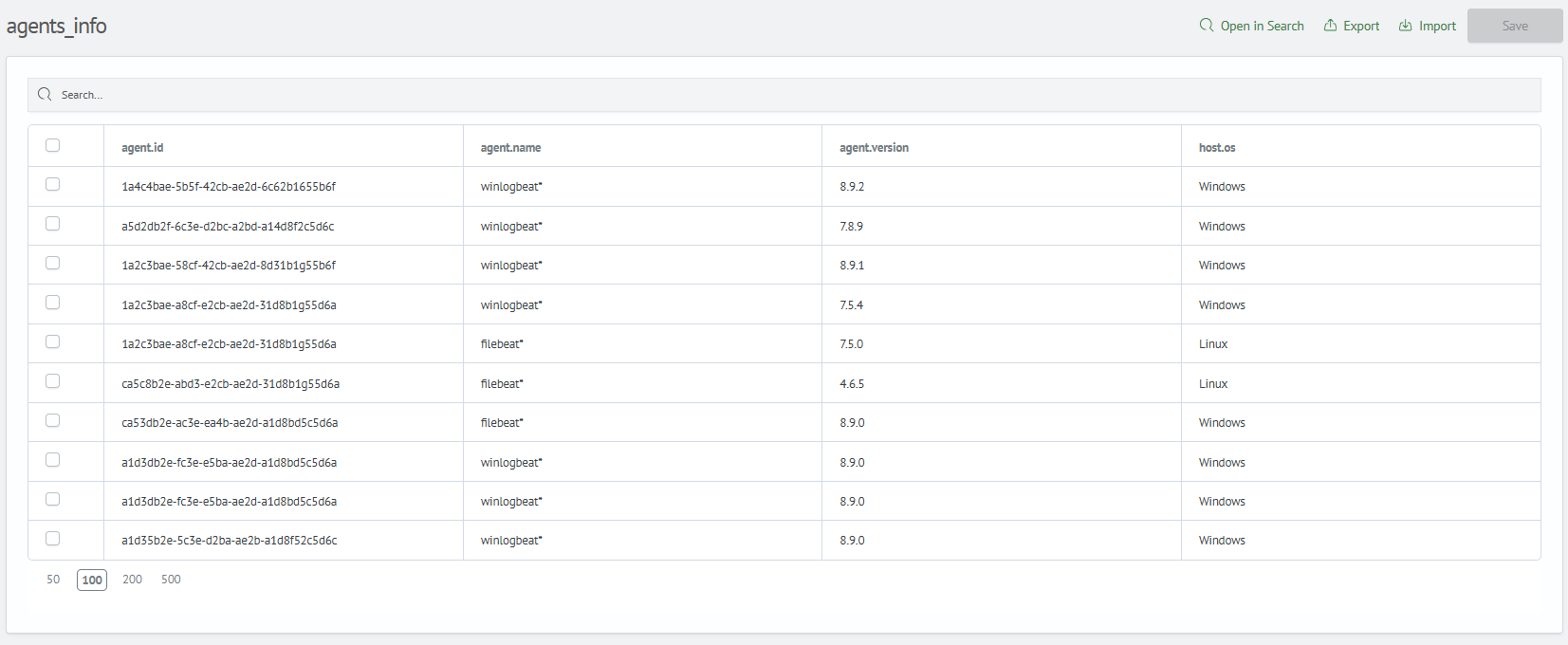Export the agents_info lookup

coord(1352,26)
